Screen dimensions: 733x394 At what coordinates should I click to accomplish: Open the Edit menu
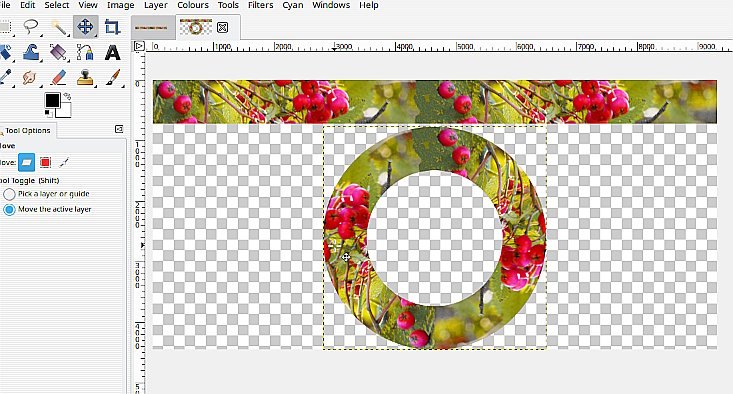pos(28,5)
